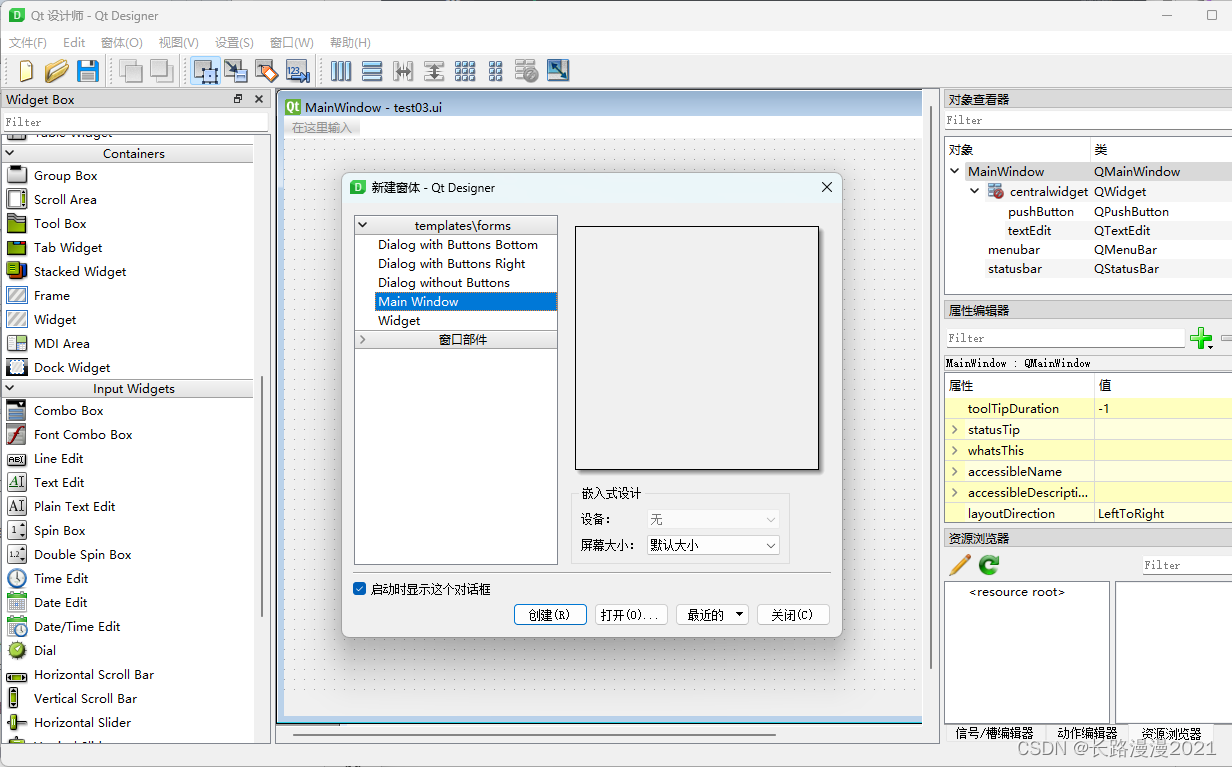The width and height of the screenshot is (1232, 767).
Task: Save the form using floppy disk icon
Action: click(88, 71)
